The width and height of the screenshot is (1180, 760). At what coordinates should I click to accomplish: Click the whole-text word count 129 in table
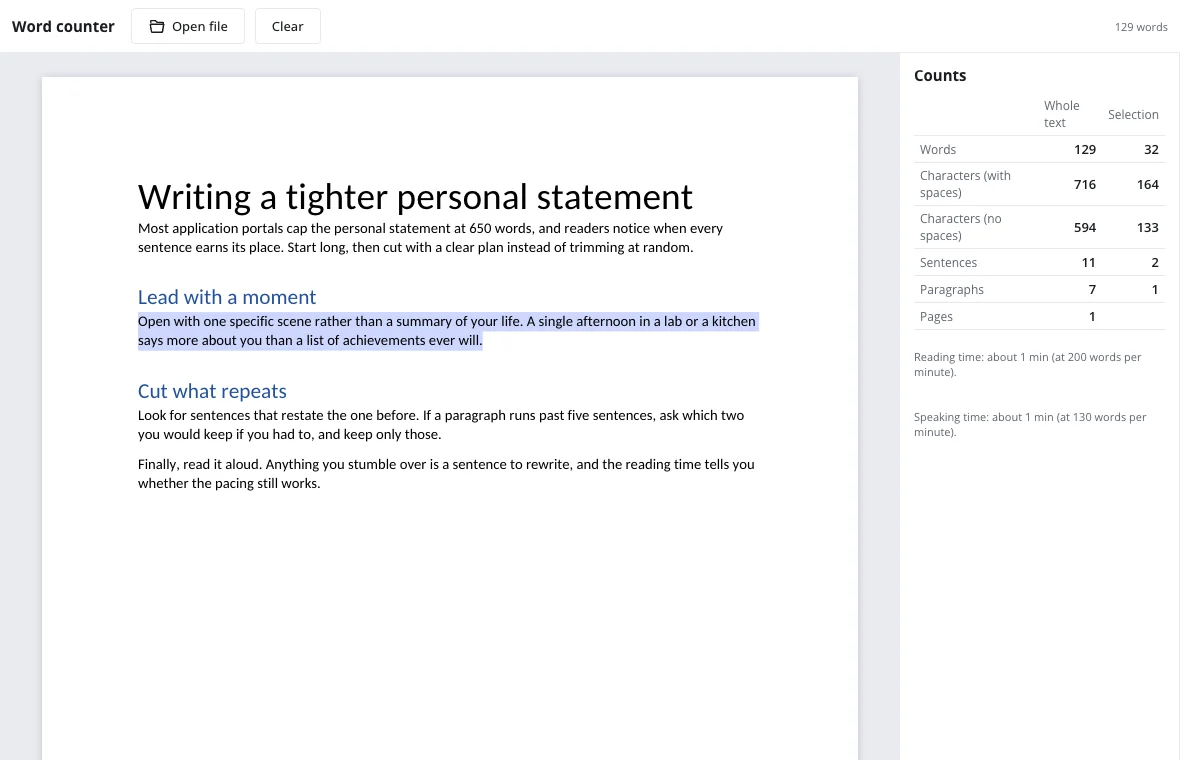[1084, 150]
